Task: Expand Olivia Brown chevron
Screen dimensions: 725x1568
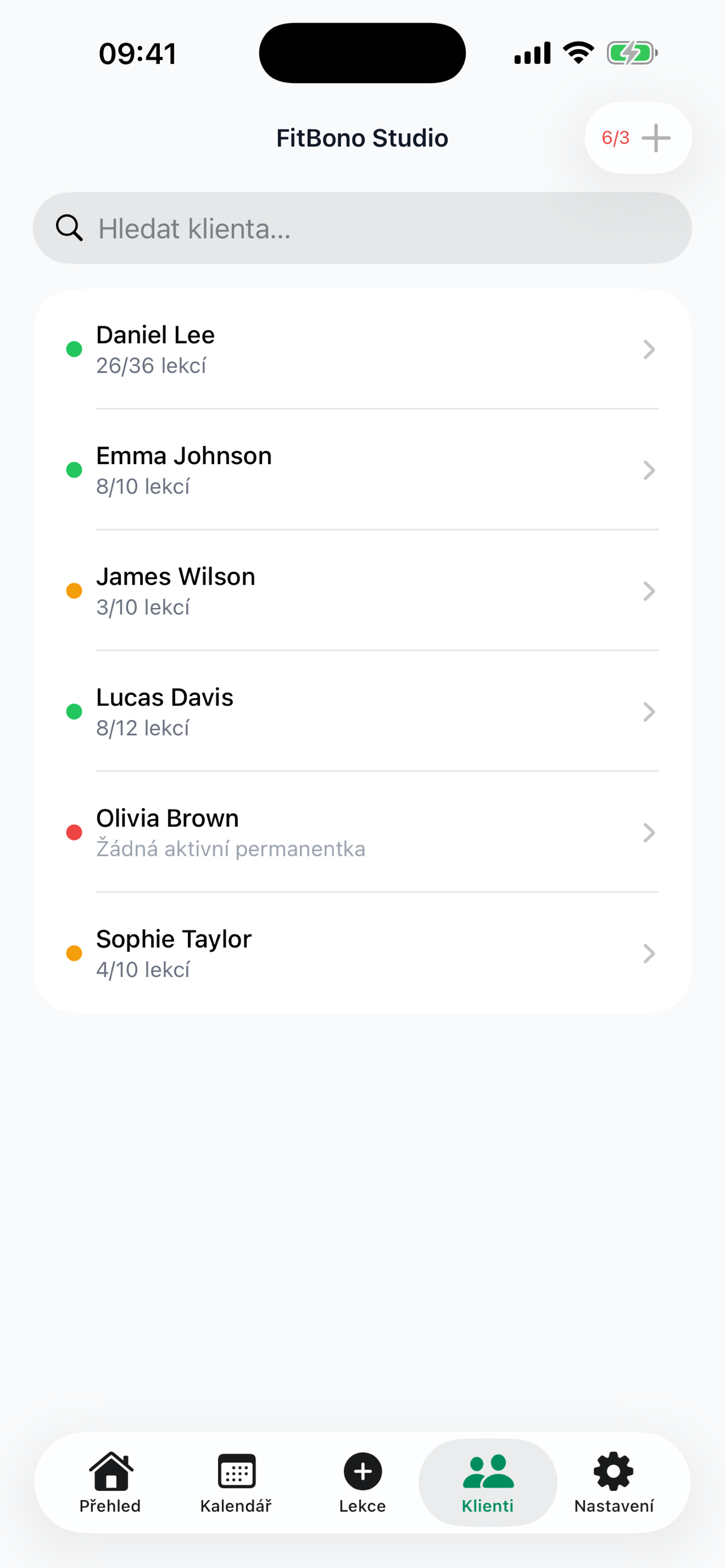Action: tap(649, 832)
